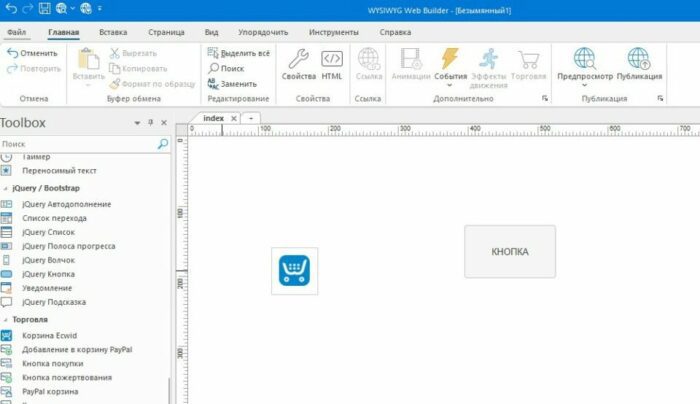Select Список перехода in Toolbox

pyautogui.click(x=54, y=218)
